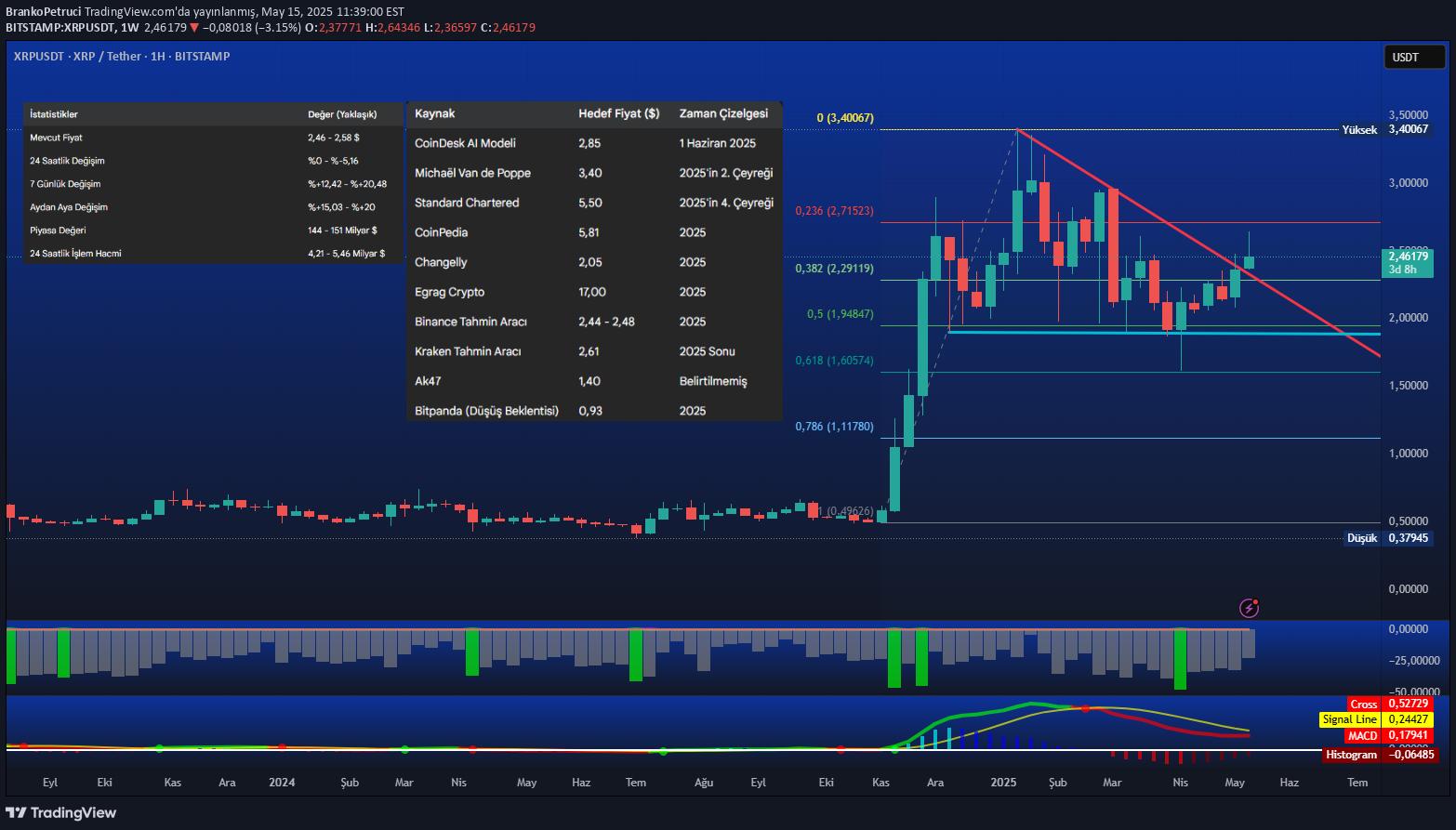The width and height of the screenshot is (1456, 830).
Task: Open the USDT currency selector button
Action: point(1414,58)
